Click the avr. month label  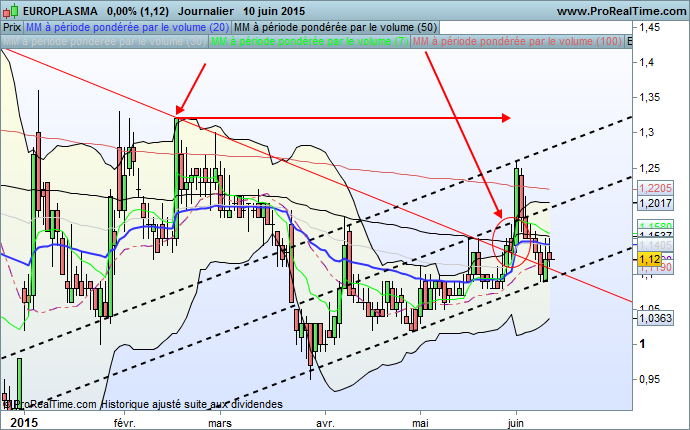[x=325, y=423]
